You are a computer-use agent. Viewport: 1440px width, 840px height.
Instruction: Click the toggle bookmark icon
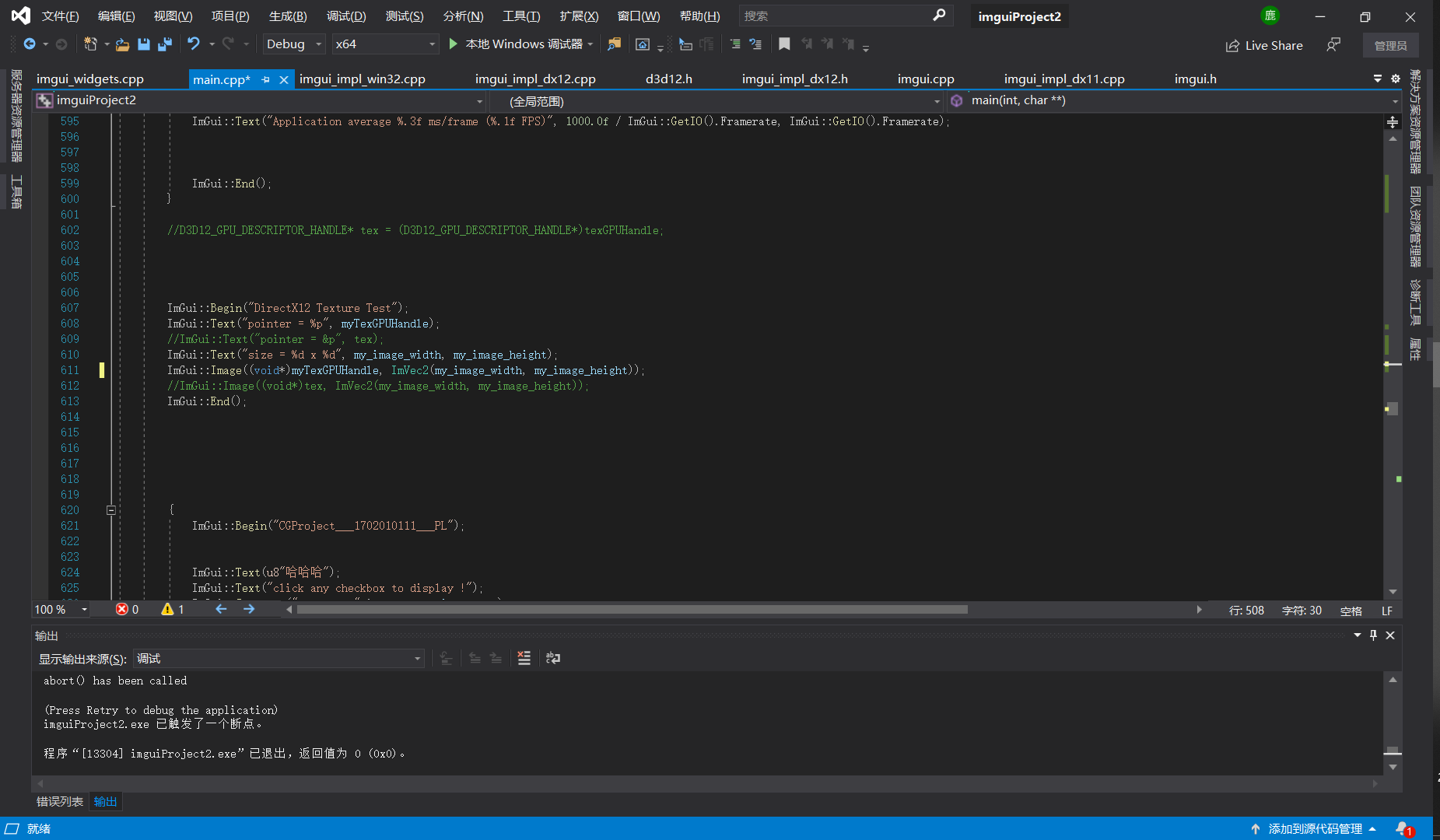pyautogui.click(x=784, y=44)
